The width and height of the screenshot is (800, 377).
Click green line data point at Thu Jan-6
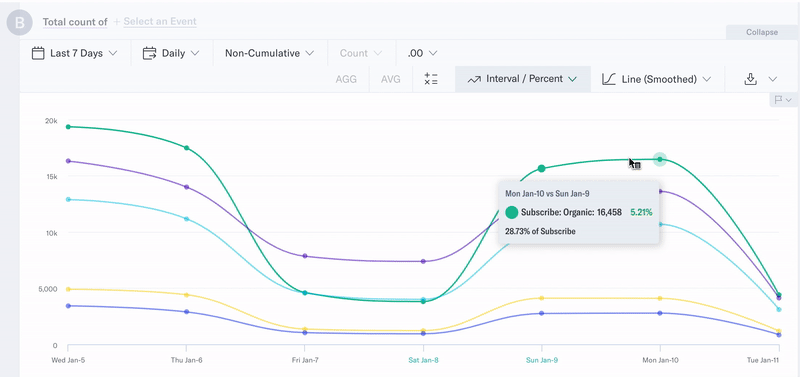pyautogui.click(x=187, y=148)
